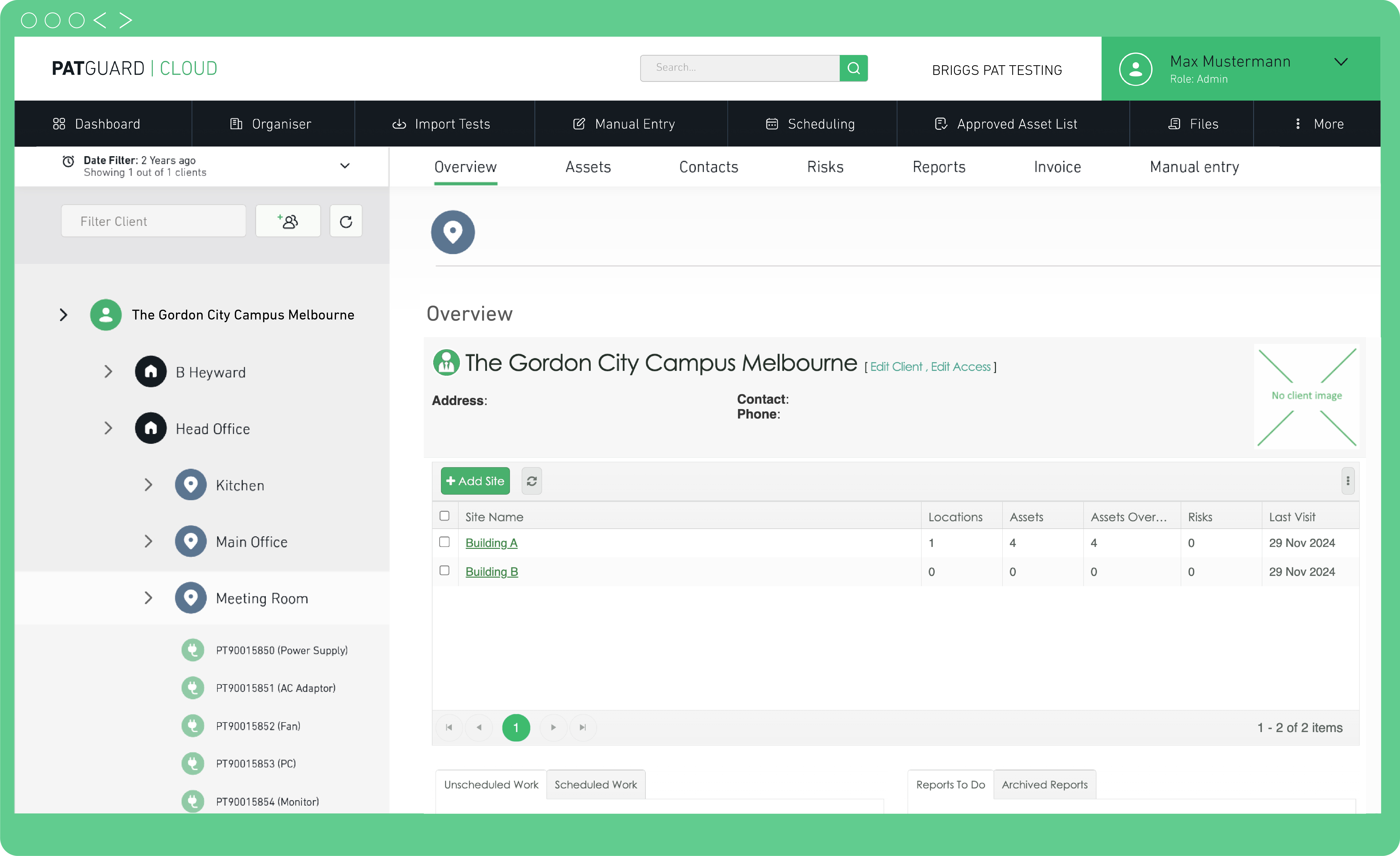This screenshot has width=1400, height=856.
Task: Check the Building B row checkbox
Action: (x=444, y=570)
